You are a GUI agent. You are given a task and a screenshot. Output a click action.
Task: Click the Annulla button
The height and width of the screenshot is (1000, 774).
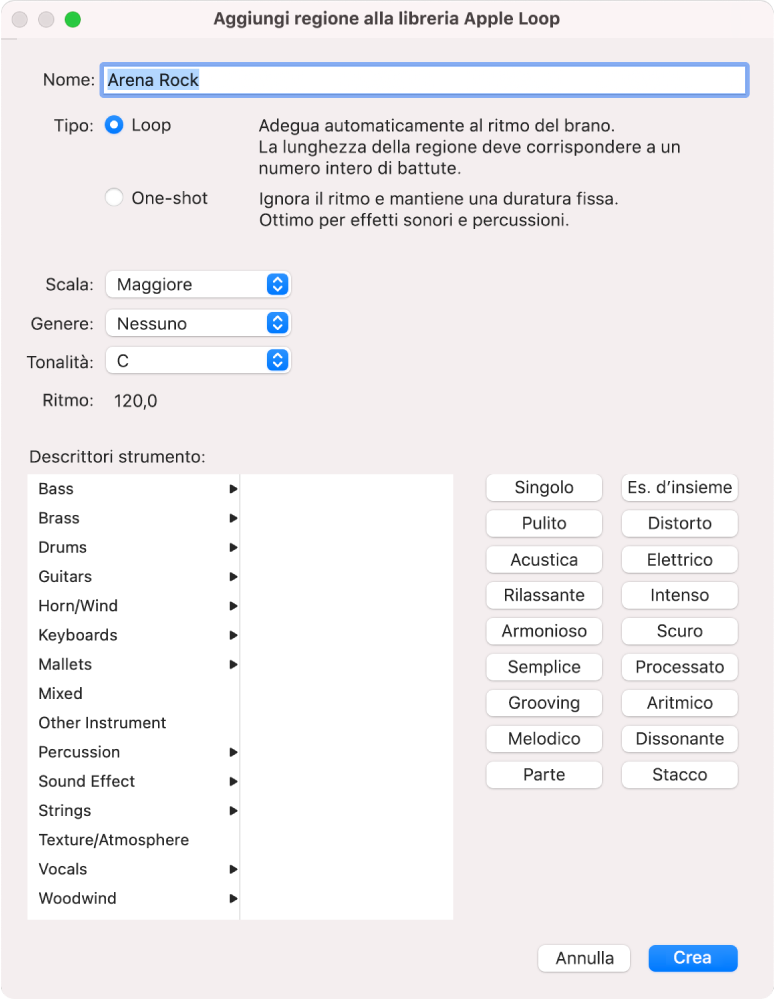pos(584,958)
